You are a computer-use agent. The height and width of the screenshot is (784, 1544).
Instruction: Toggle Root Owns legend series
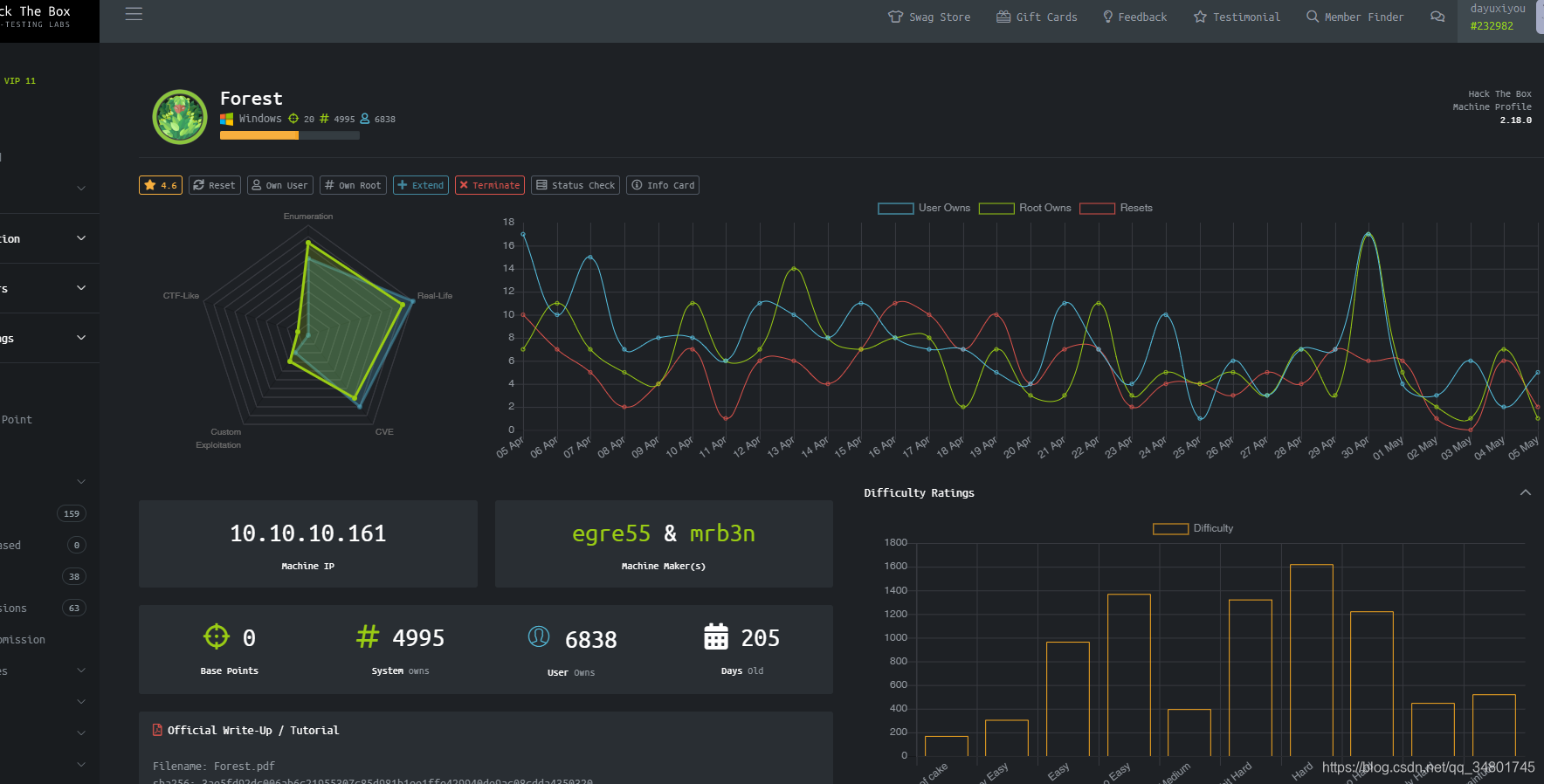pos(1024,208)
